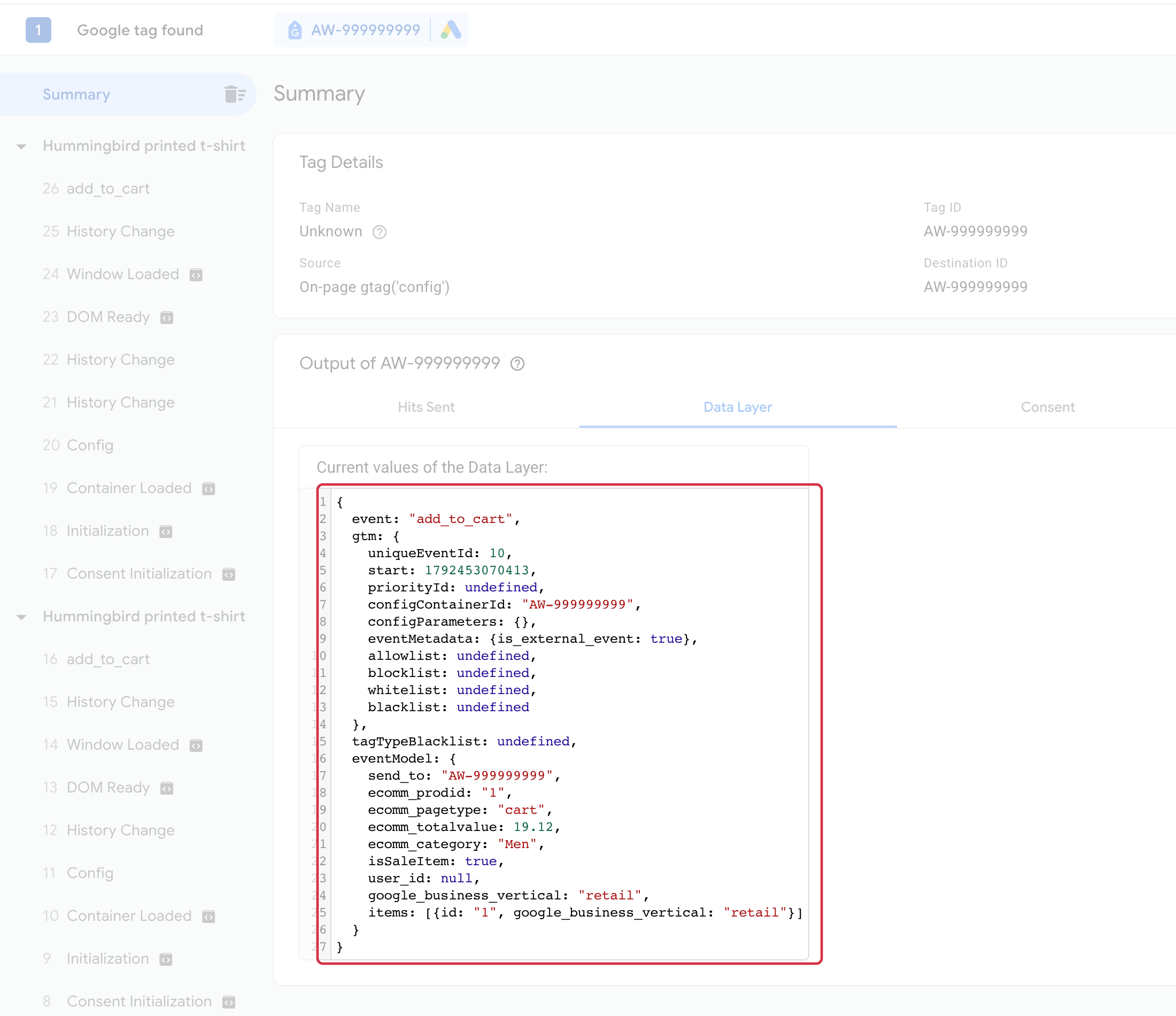Click the code badge icon on 10 Container Loaded
This screenshot has width=1176, height=1016.
208,917
